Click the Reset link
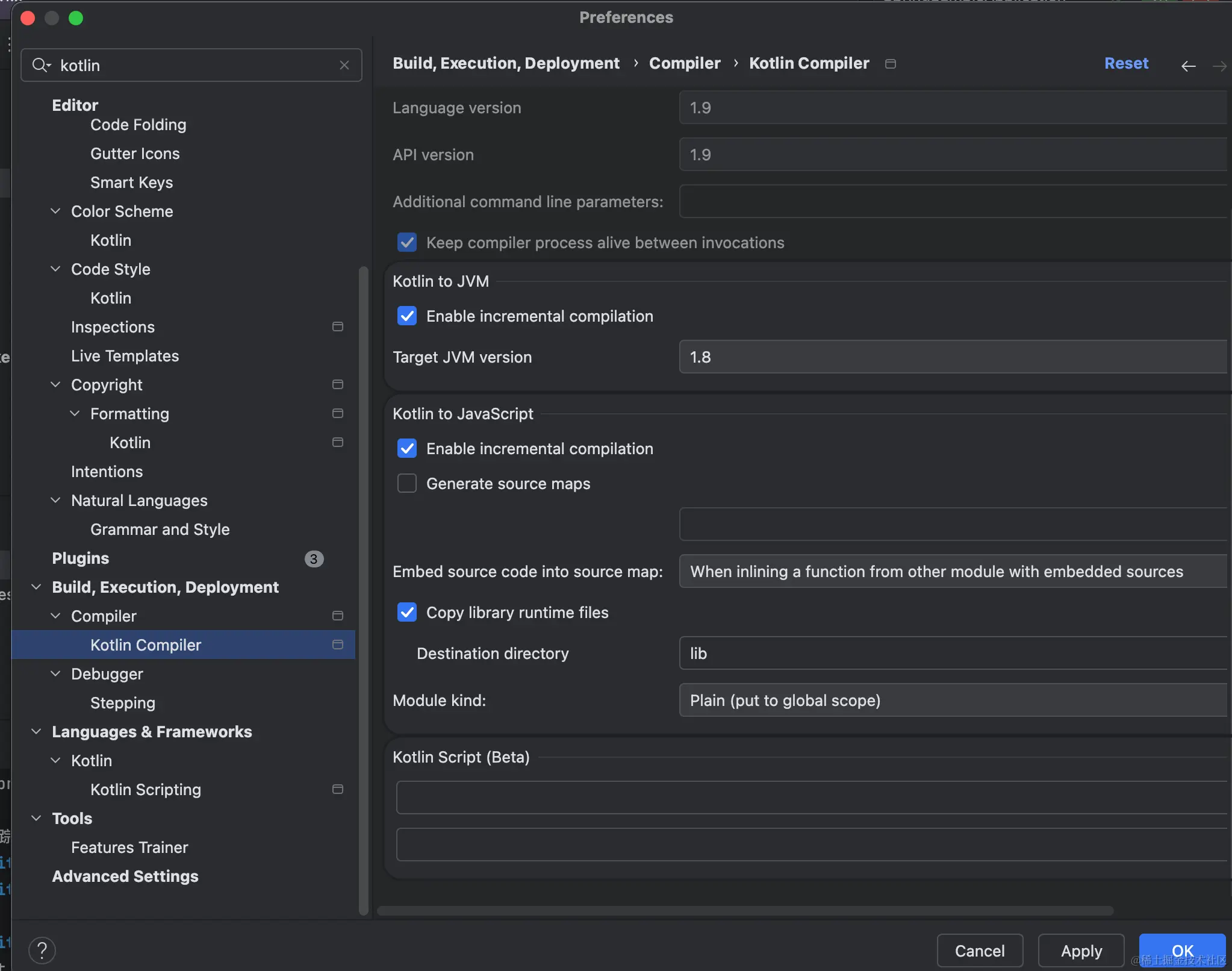 (1126, 63)
